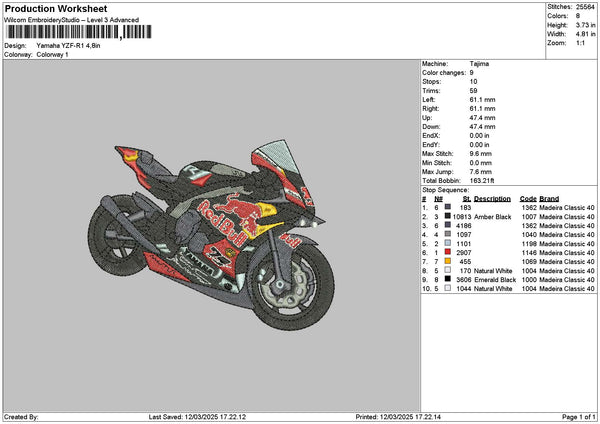Click the 'Colorway 1' value

point(52,55)
